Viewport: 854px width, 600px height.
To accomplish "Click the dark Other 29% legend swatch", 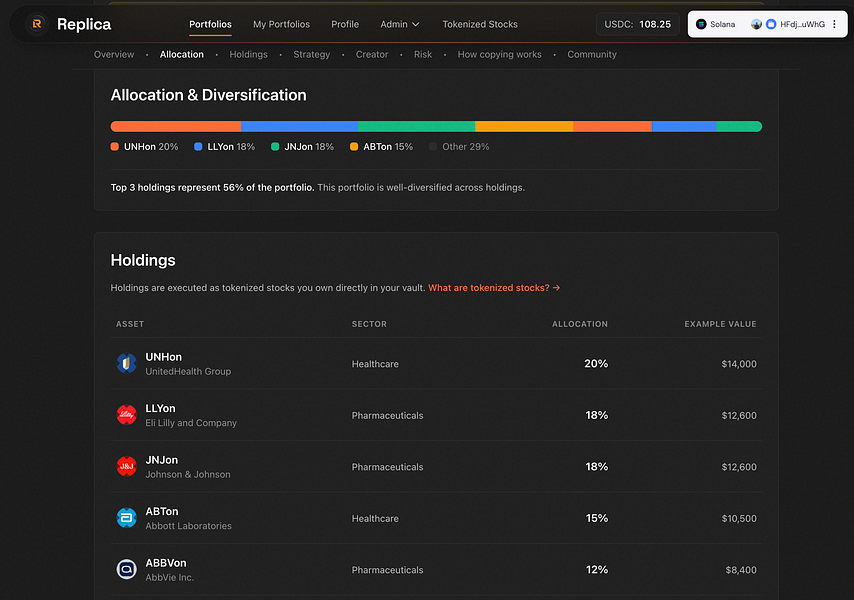I will pyautogui.click(x=433, y=146).
